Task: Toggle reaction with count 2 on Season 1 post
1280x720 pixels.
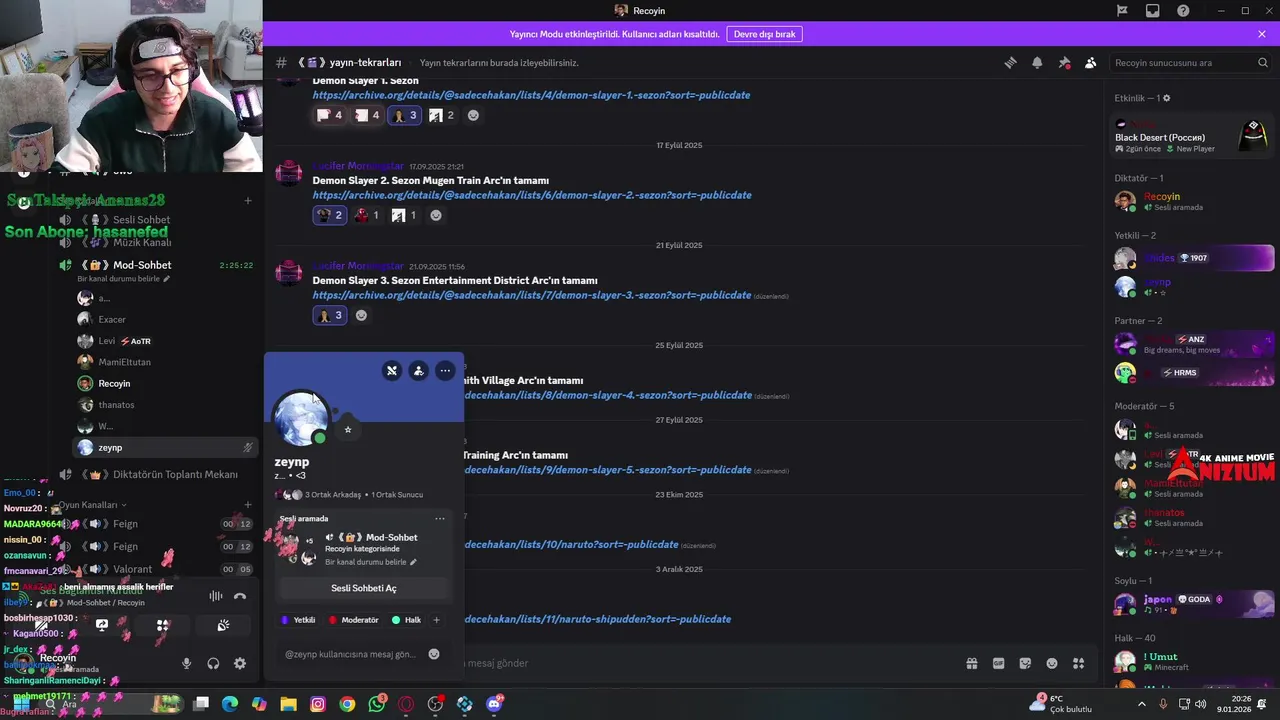Action: (441, 115)
